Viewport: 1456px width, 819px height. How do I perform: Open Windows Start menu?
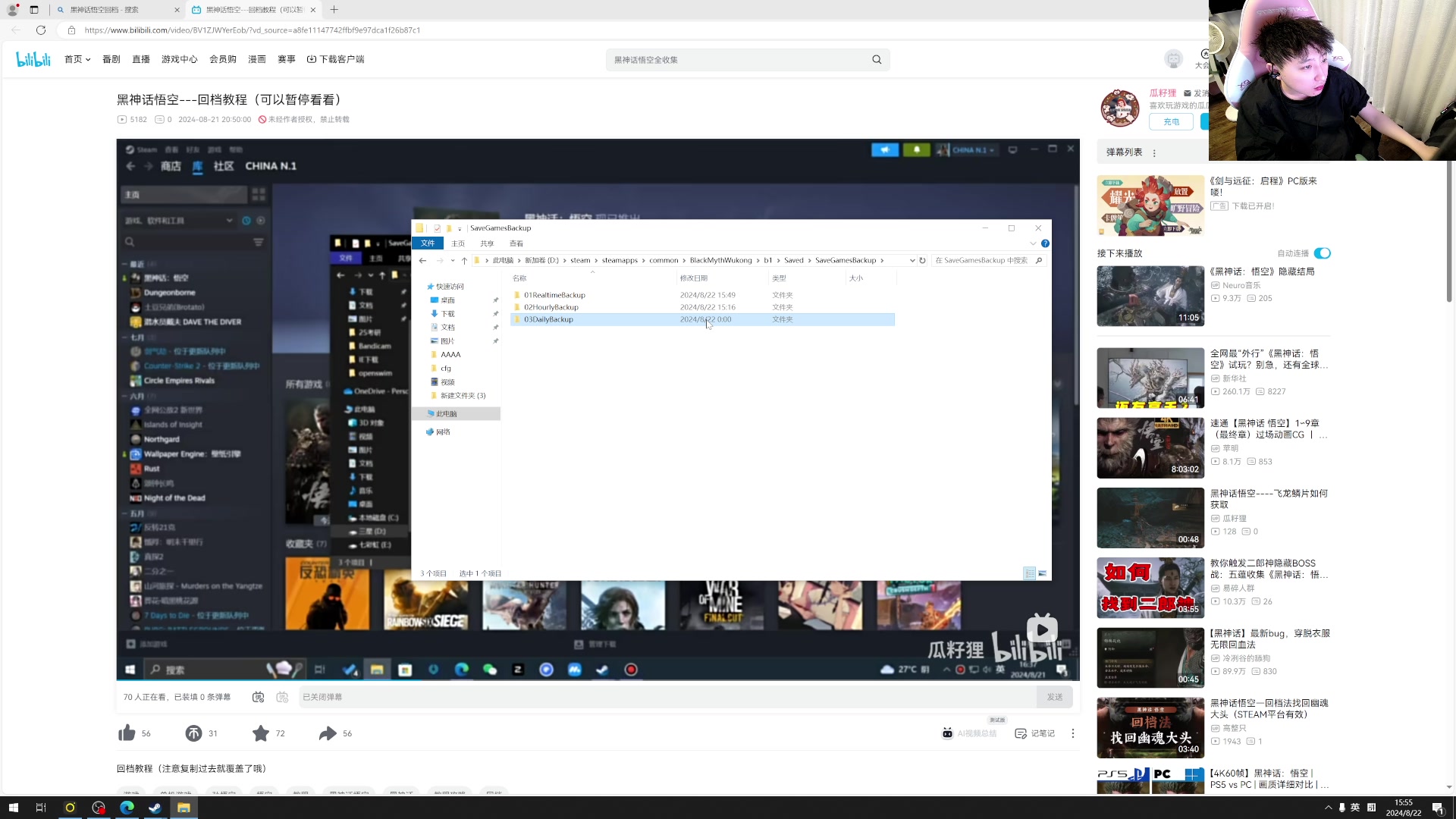pos(13,808)
